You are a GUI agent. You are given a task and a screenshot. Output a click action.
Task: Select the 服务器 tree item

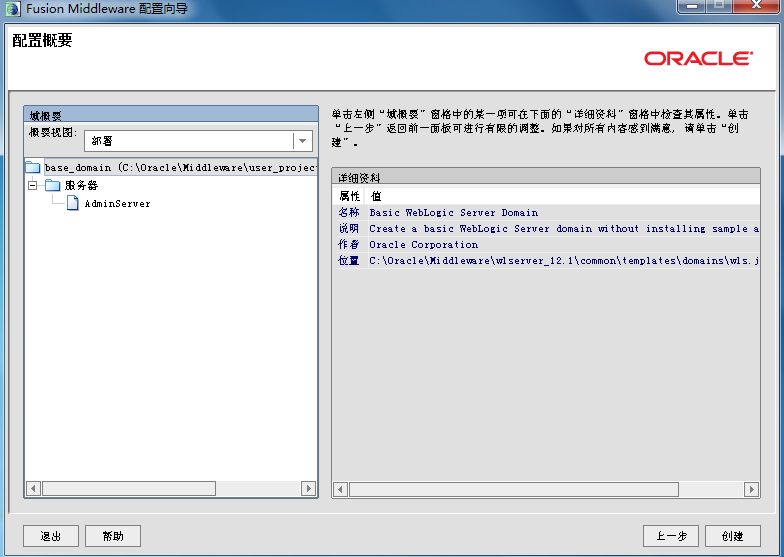pyautogui.click(x=81, y=186)
